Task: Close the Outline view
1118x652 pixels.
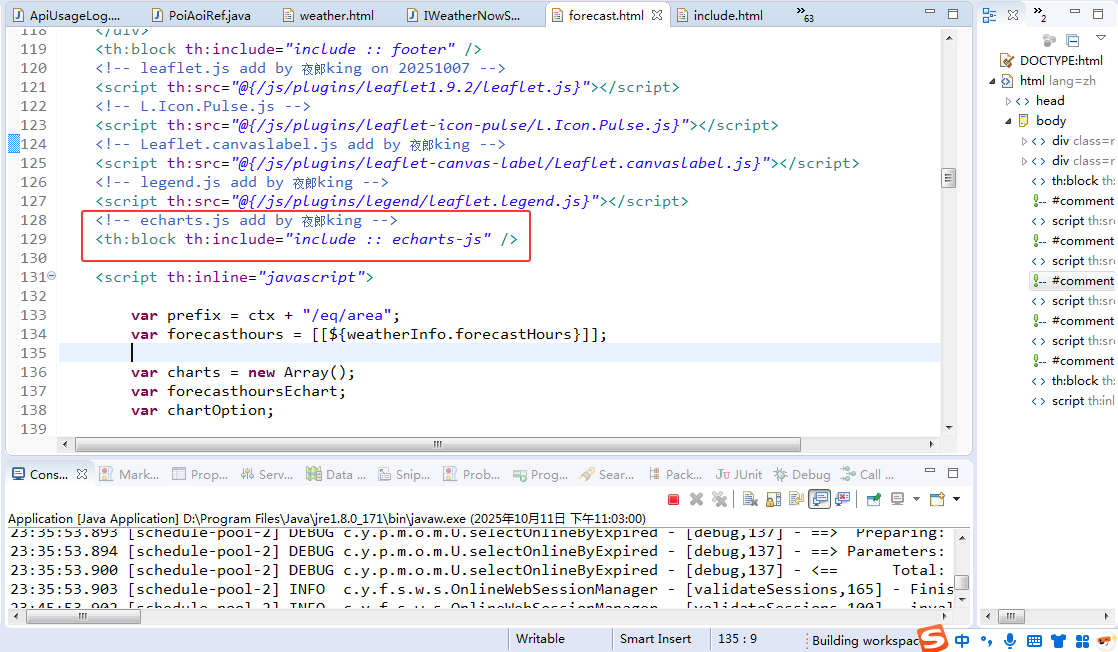Action: [1012, 15]
